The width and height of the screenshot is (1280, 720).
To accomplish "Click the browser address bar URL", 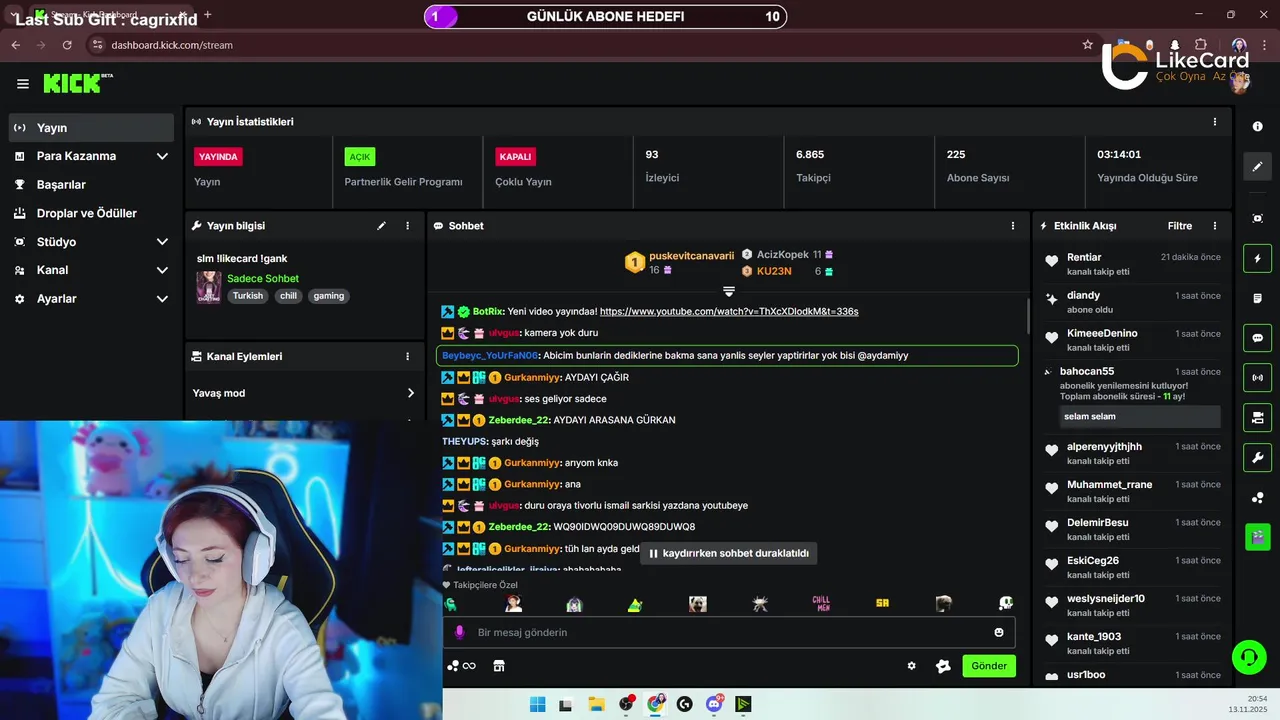I will (x=172, y=45).
